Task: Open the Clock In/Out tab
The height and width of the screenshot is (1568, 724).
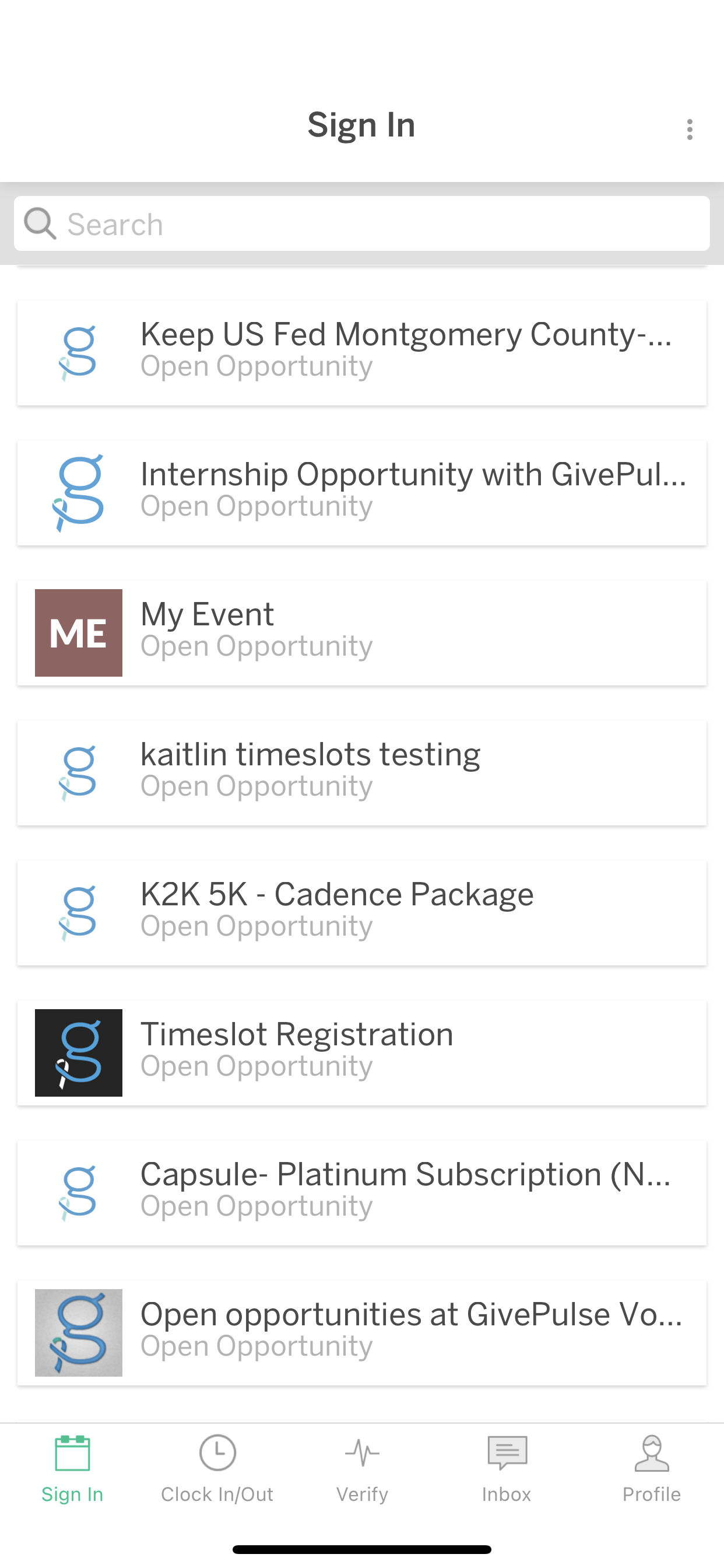Action: [217, 1468]
